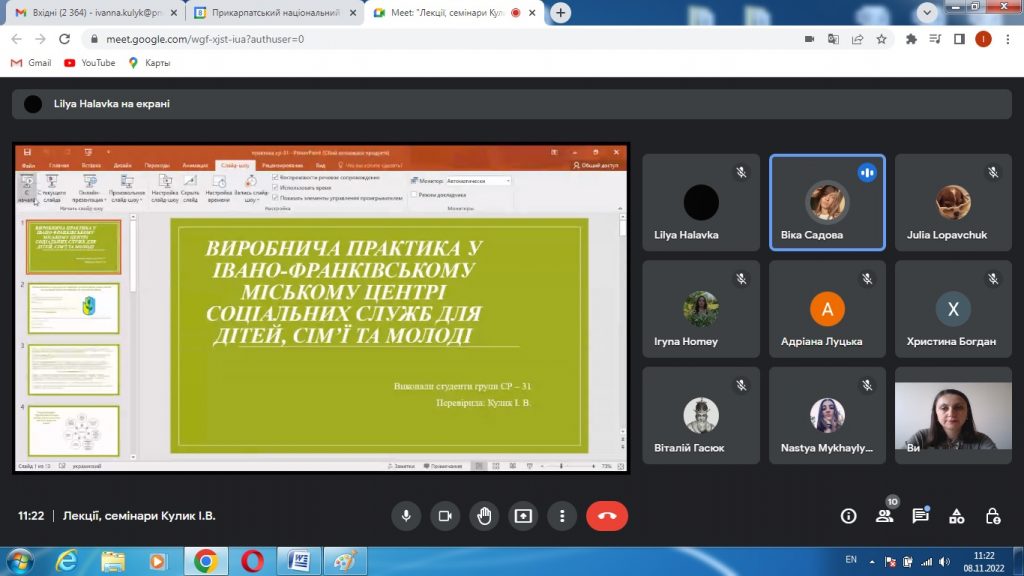Image resolution: width=1024 pixels, height=576 pixels.
Task: Select Віка Садова's participant tile
Action: [827, 202]
